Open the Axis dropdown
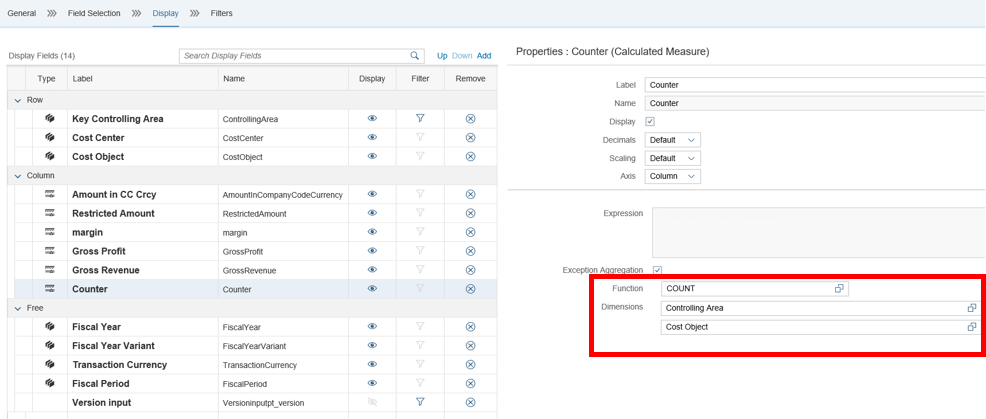Viewport: 986px width, 419px height. coord(673,176)
